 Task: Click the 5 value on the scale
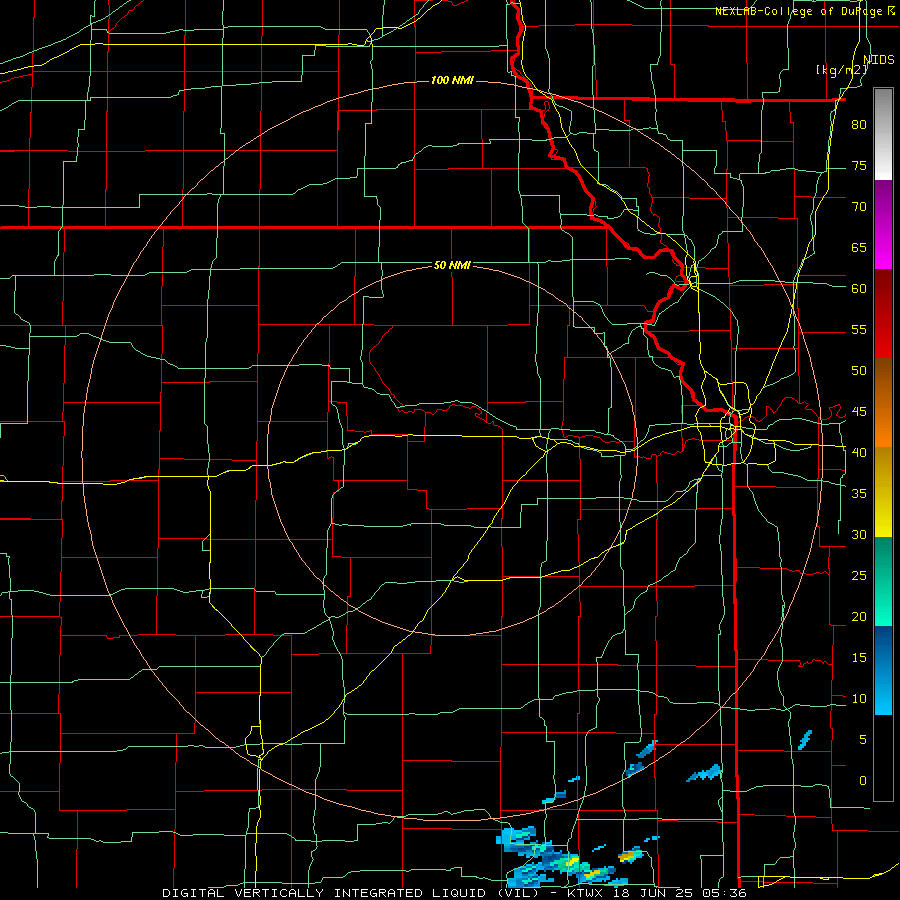[x=863, y=739]
